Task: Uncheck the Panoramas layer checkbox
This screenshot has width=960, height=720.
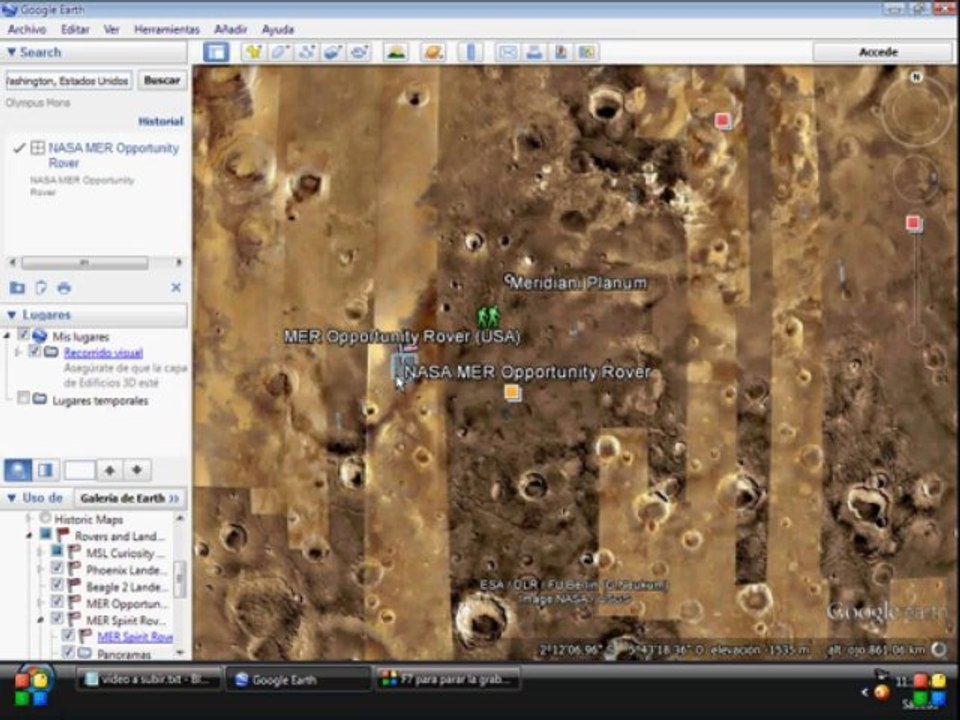Action: [68, 652]
